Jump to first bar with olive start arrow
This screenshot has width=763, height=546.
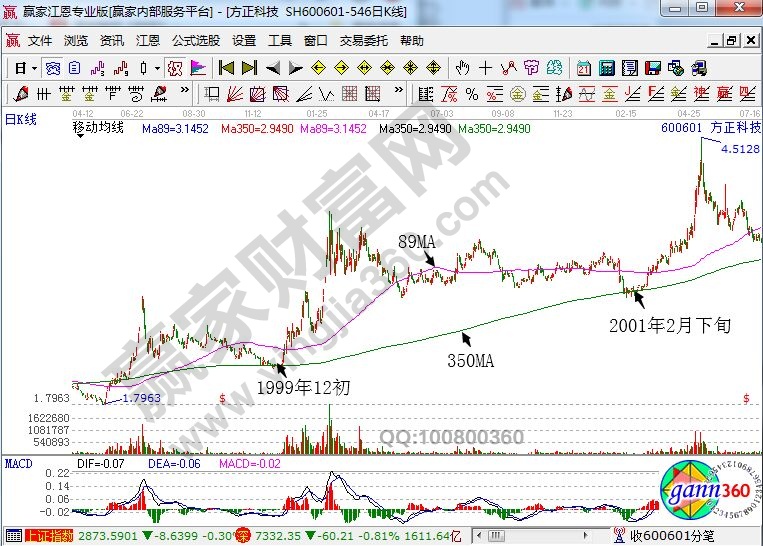click(x=226, y=68)
